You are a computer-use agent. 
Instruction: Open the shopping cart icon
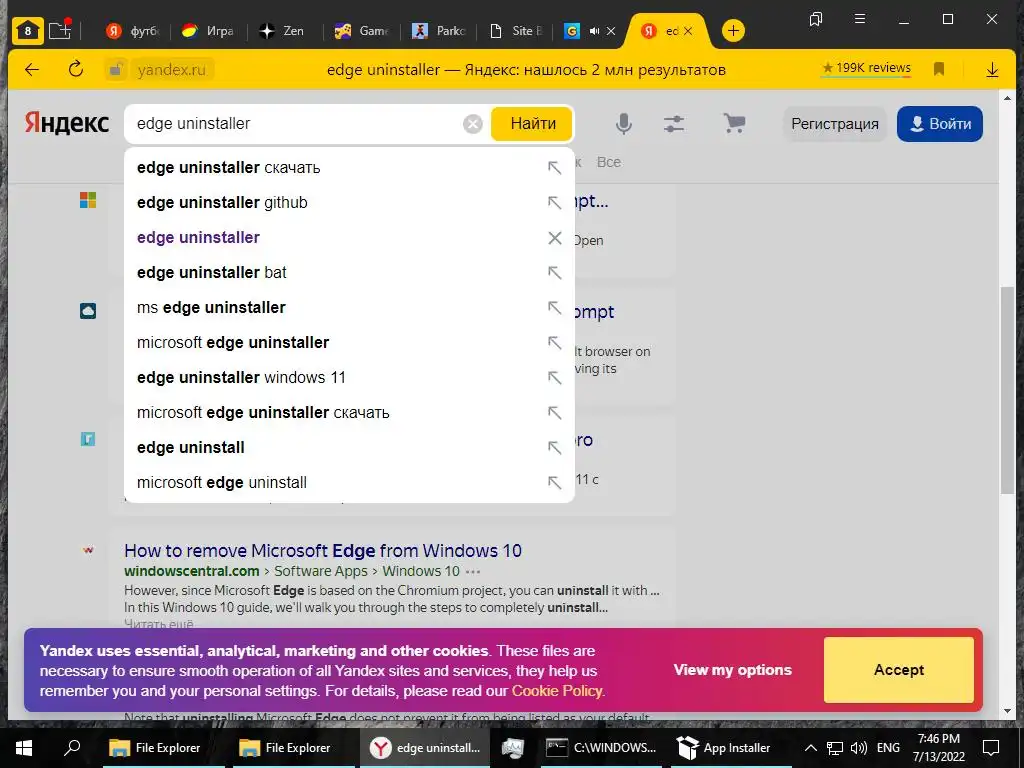[x=735, y=123]
